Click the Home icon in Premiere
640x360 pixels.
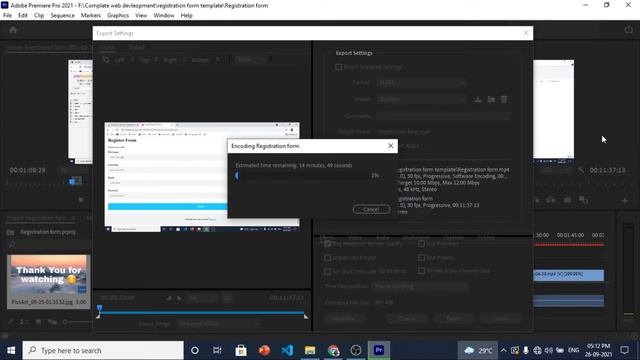[x=13, y=30]
